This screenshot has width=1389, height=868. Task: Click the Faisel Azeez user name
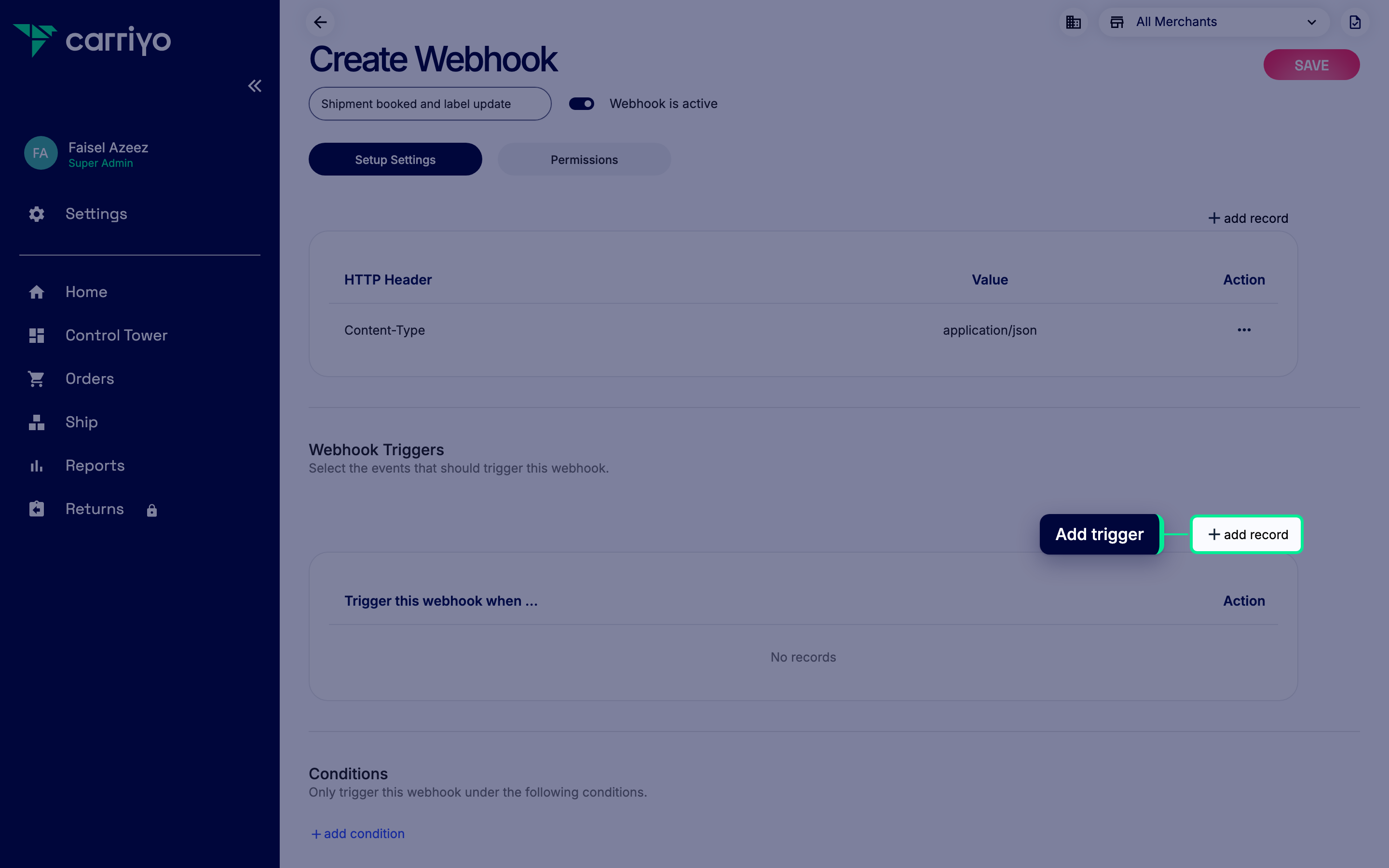tap(109, 148)
